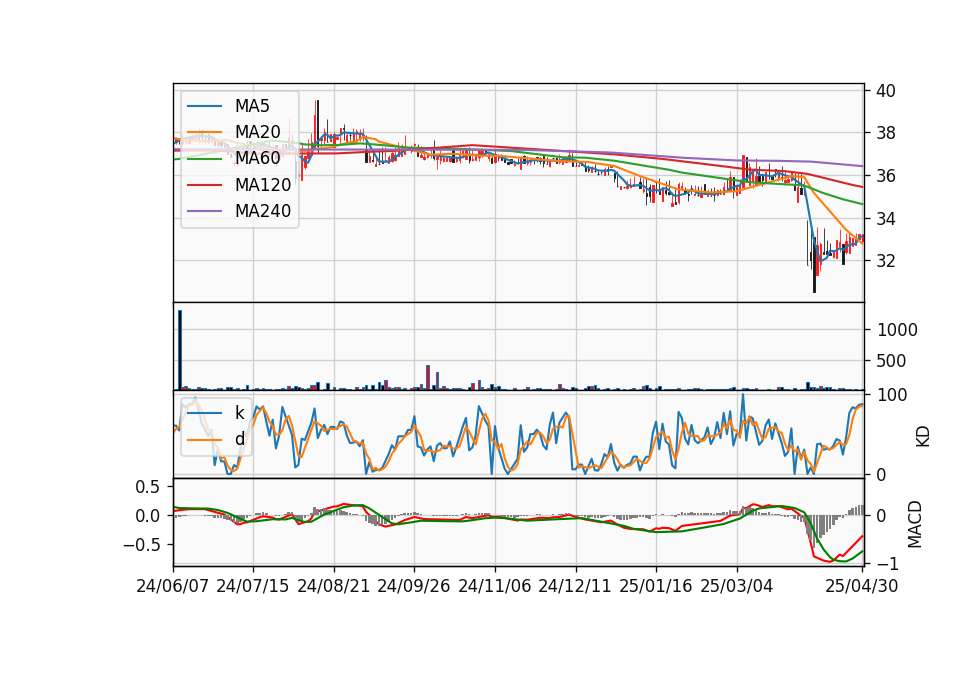The width and height of the screenshot is (960, 690).
Task: Click the 25/03/04 date label
Action: (x=737, y=586)
